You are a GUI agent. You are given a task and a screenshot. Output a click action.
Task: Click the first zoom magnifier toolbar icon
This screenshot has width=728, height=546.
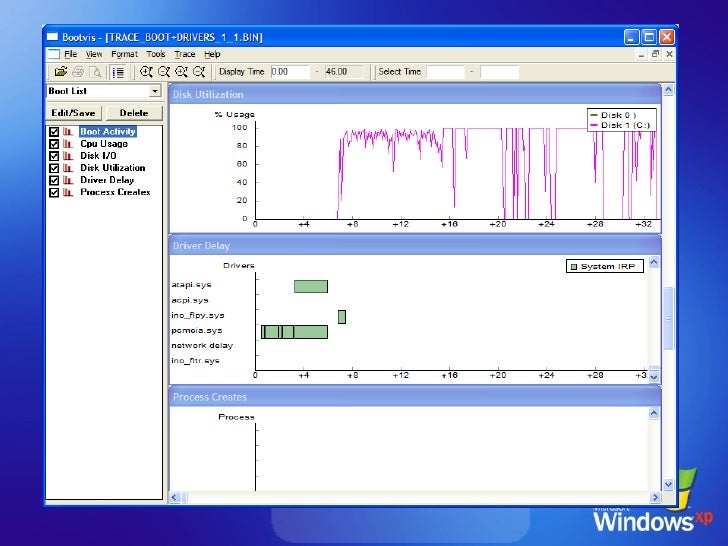click(x=146, y=72)
